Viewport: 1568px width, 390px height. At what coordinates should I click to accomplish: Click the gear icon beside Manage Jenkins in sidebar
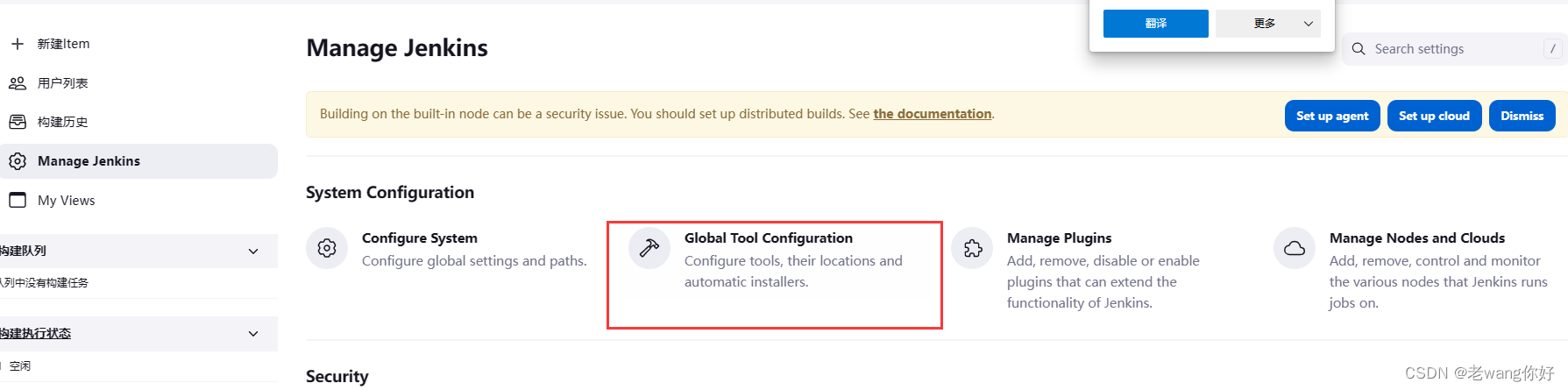pos(18,161)
